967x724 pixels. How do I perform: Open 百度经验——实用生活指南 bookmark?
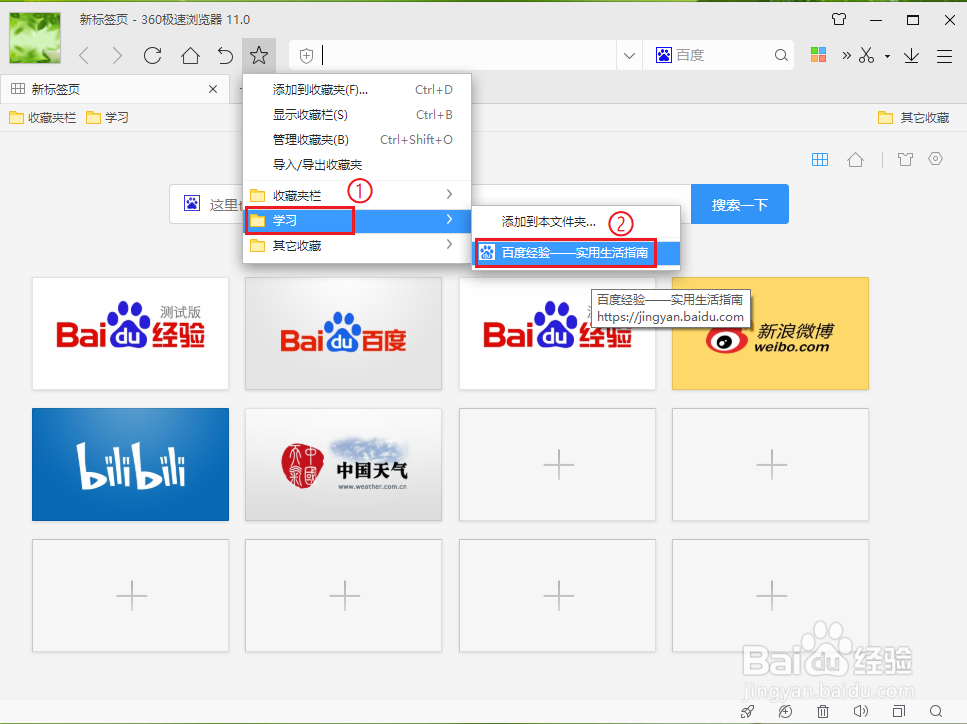(576, 253)
